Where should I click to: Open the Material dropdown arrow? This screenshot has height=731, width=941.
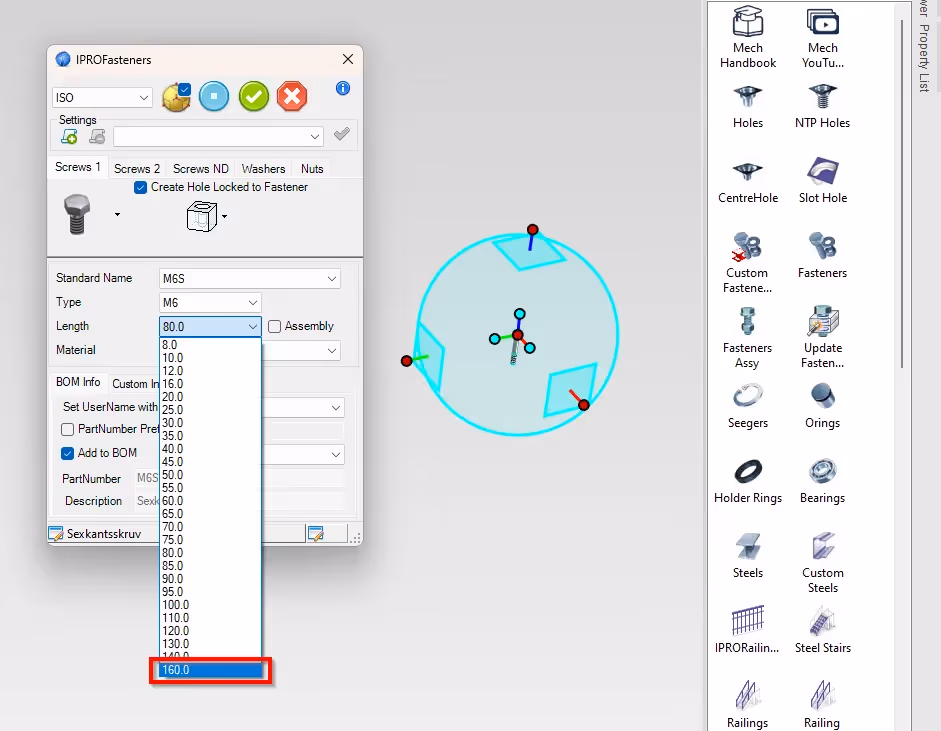point(331,350)
